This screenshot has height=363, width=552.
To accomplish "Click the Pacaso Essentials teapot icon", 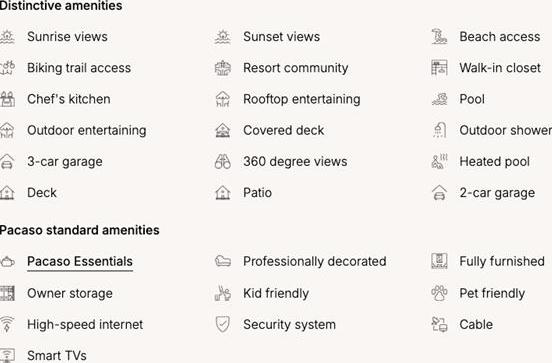I will pyautogui.click(x=7, y=262).
